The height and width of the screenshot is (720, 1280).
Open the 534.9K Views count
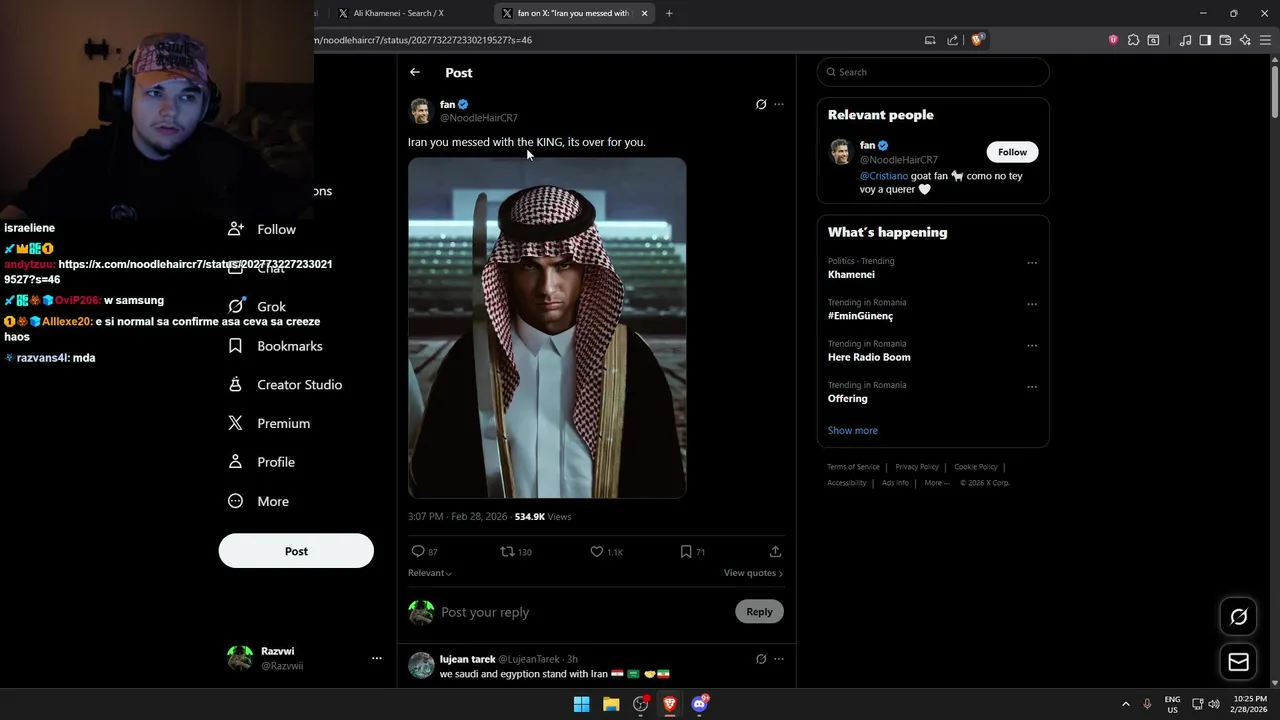coord(543,517)
